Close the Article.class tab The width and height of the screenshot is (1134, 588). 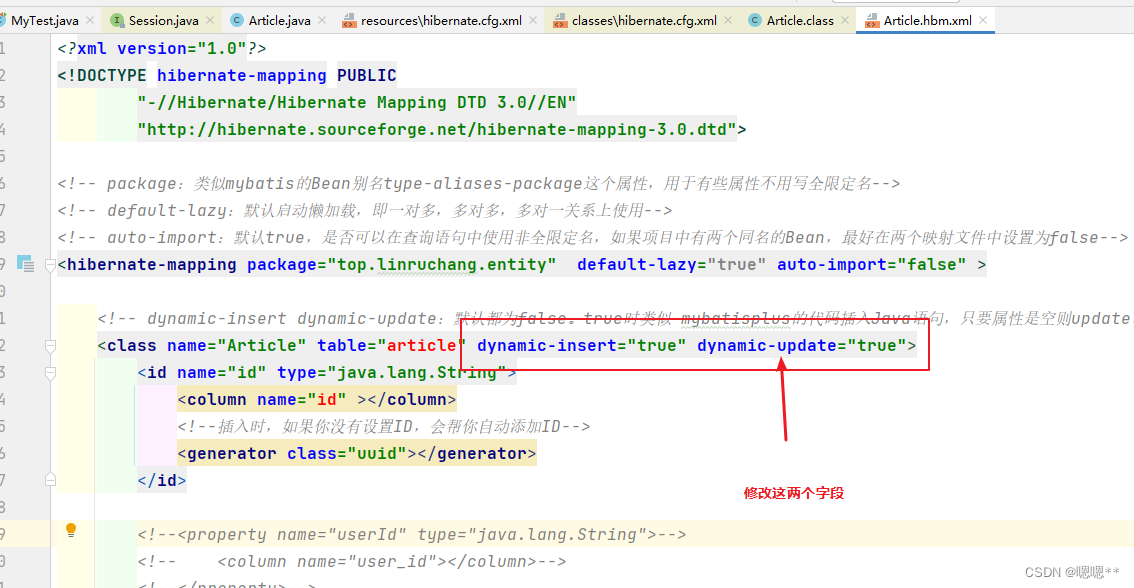click(845, 20)
